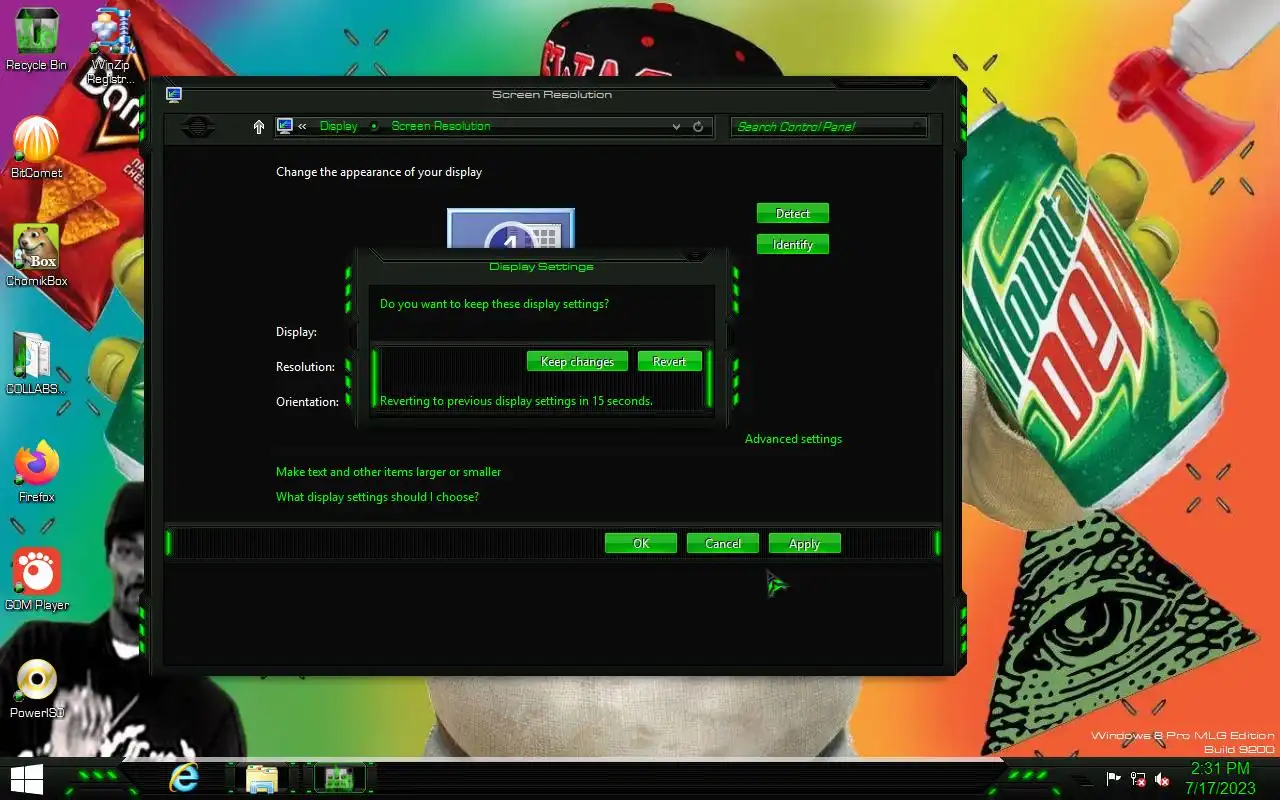Open Internet Explorer in the taskbar
Screen dimensions: 1280x800
(x=184, y=778)
